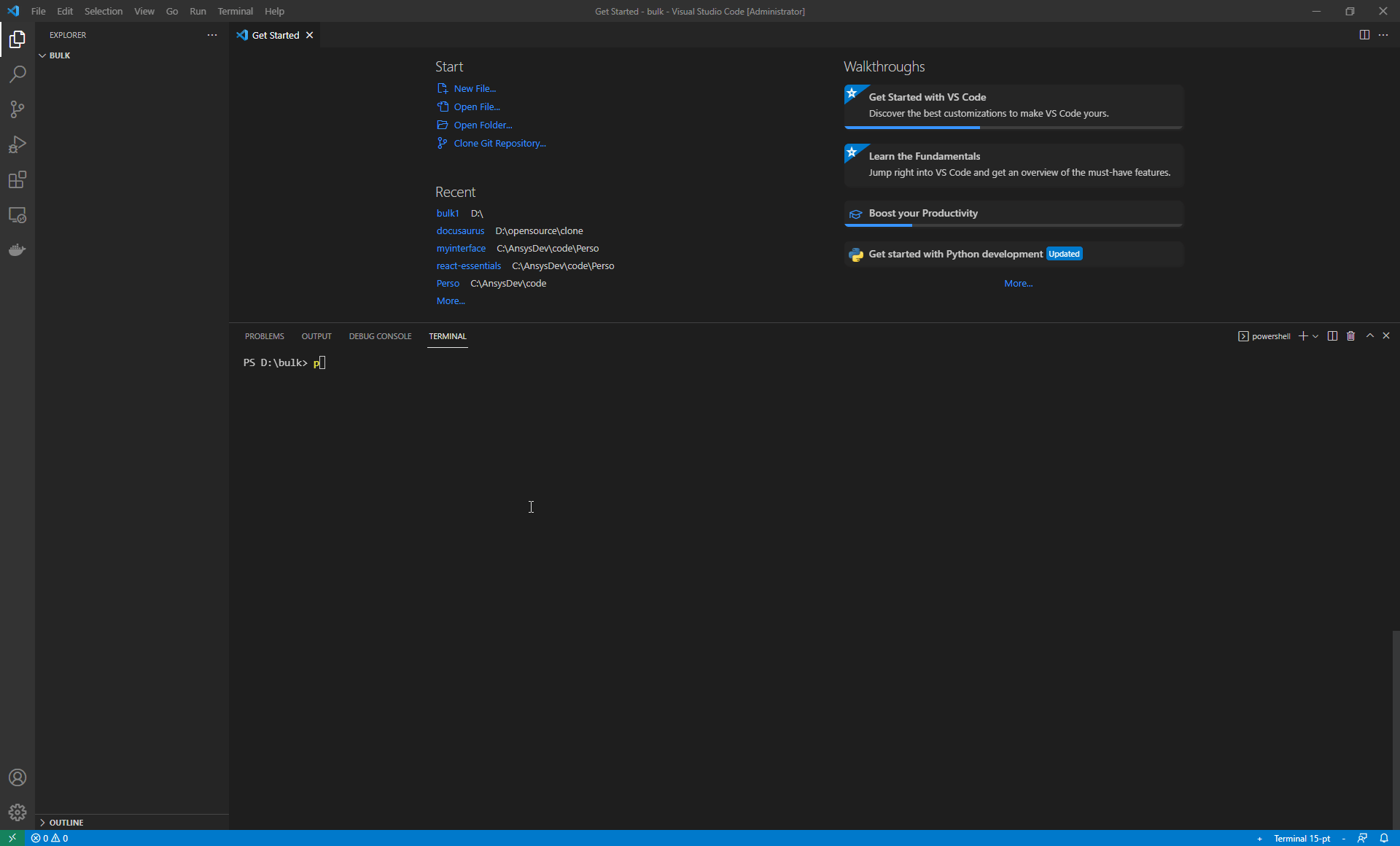
Task: Open the terminal launch profile dropdown
Action: pos(1315,336)
